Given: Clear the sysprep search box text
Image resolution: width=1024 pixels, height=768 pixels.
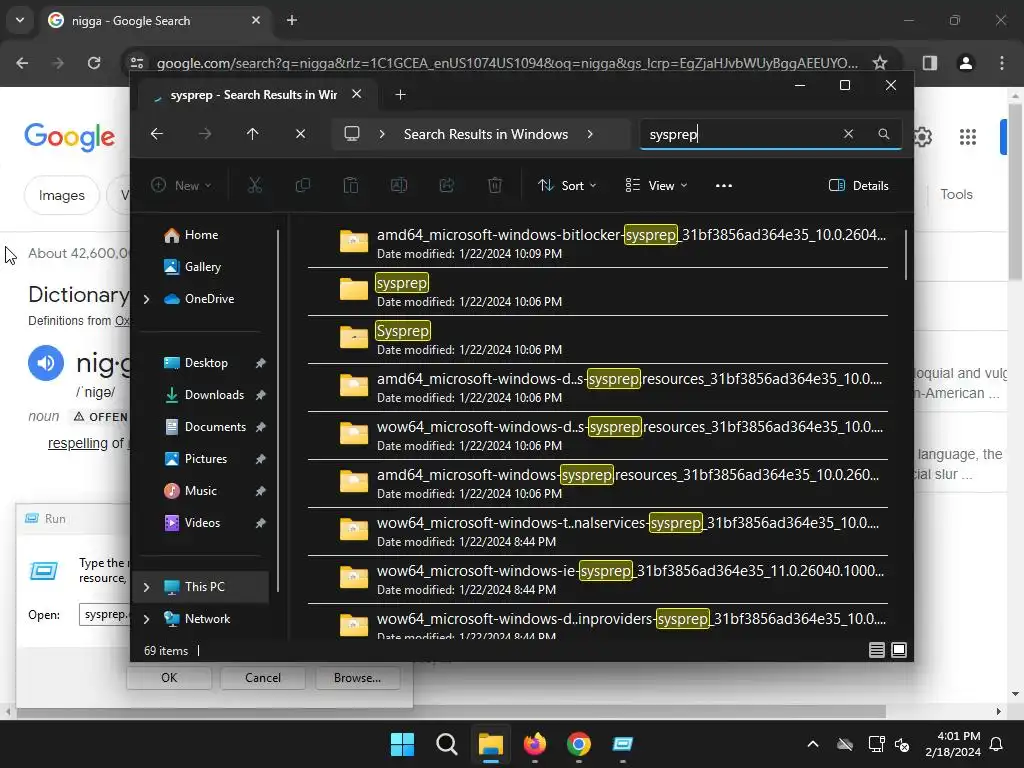Looking at the screenshot, I should point(848,134).
